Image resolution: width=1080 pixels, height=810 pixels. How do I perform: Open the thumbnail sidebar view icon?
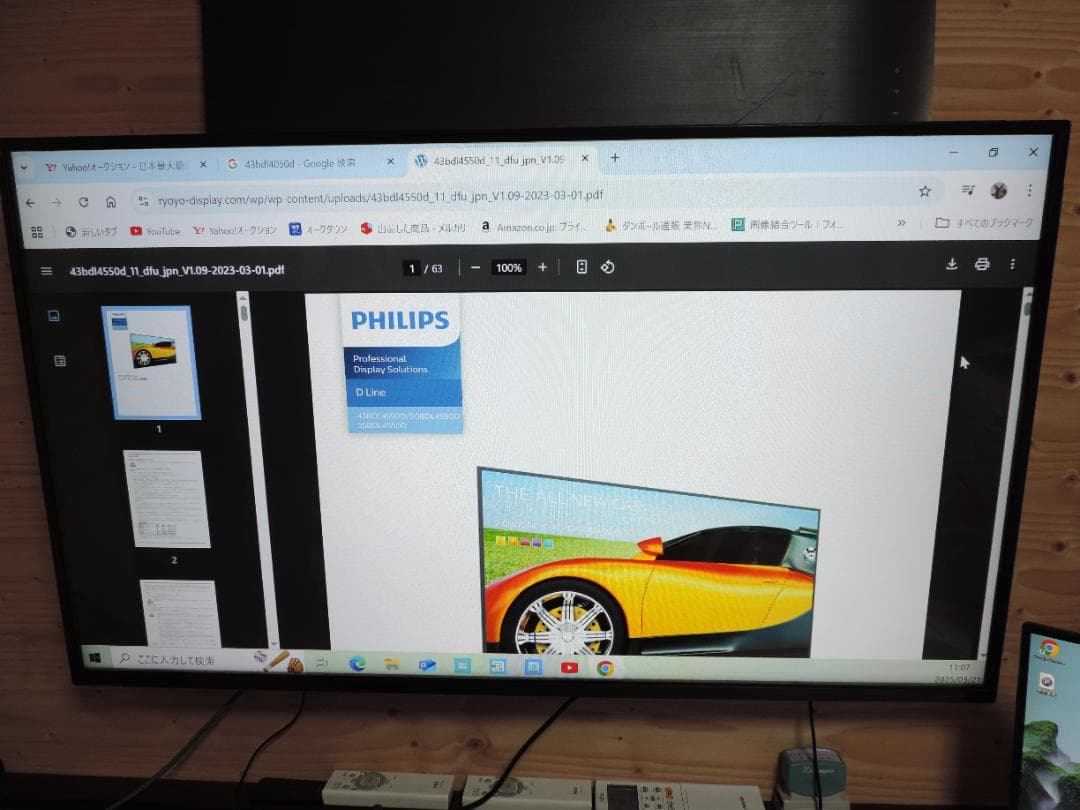click(55, 314)
